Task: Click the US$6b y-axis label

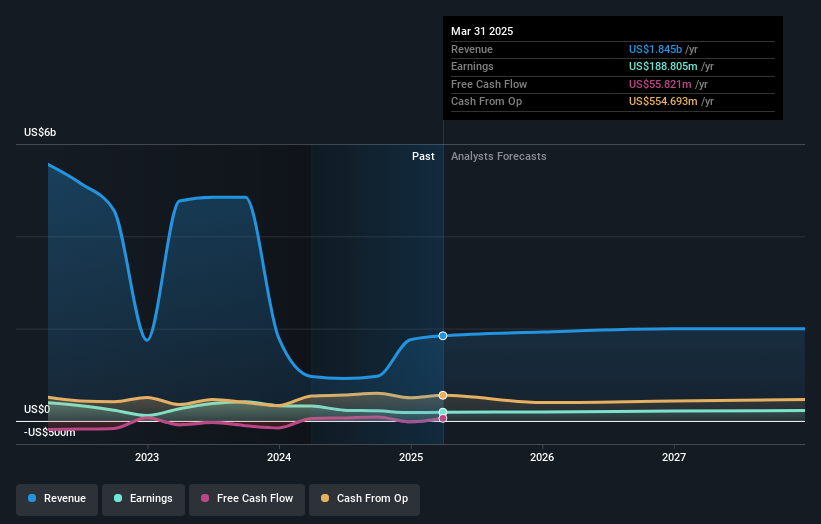Action: click(x=40, y=132)
